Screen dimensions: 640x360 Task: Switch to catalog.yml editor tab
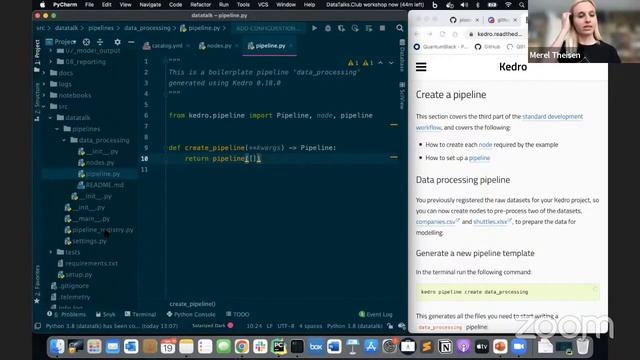[167, 46]
